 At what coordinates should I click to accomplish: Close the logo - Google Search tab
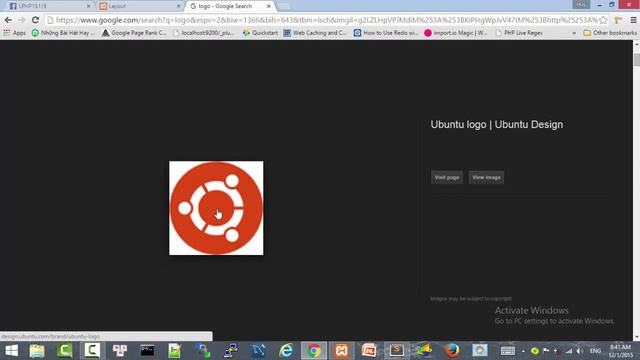[x=269, y=6]
